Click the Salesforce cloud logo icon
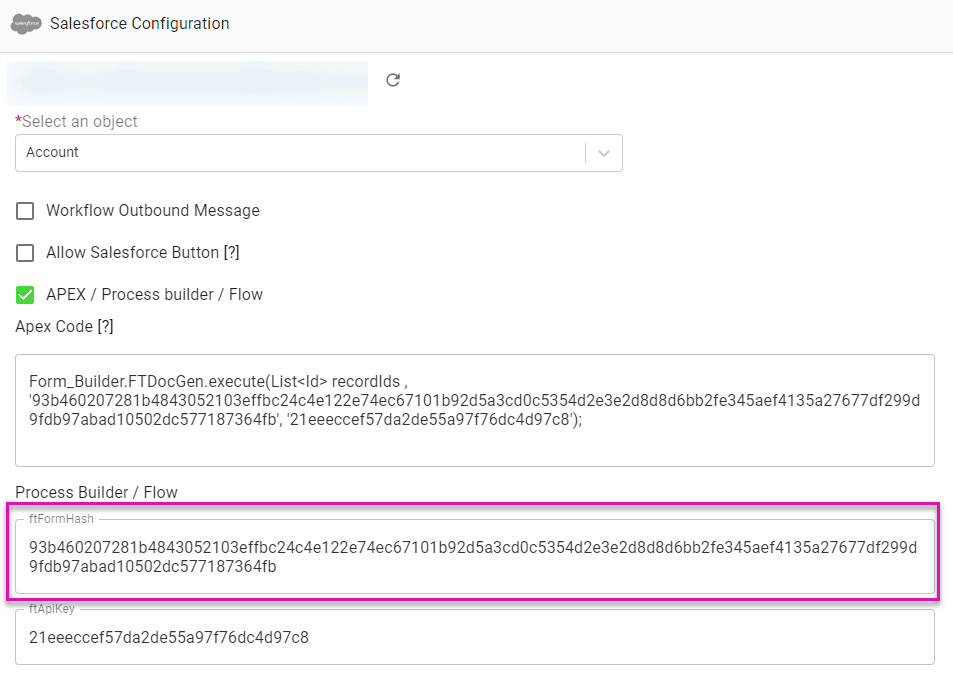 (x=25, y=23)
